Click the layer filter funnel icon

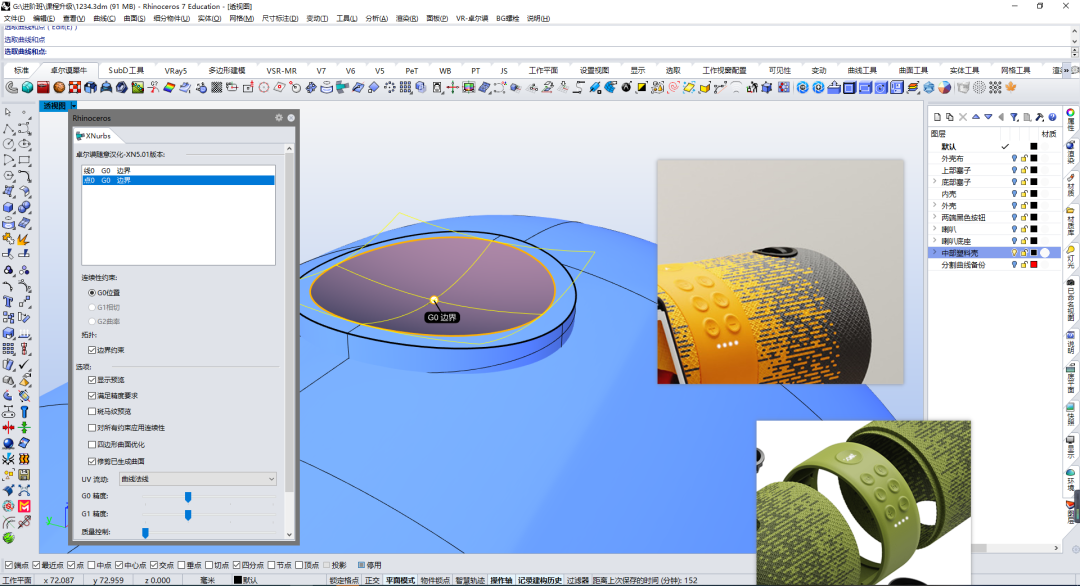pyautogui.click(x=1014, y=117)
